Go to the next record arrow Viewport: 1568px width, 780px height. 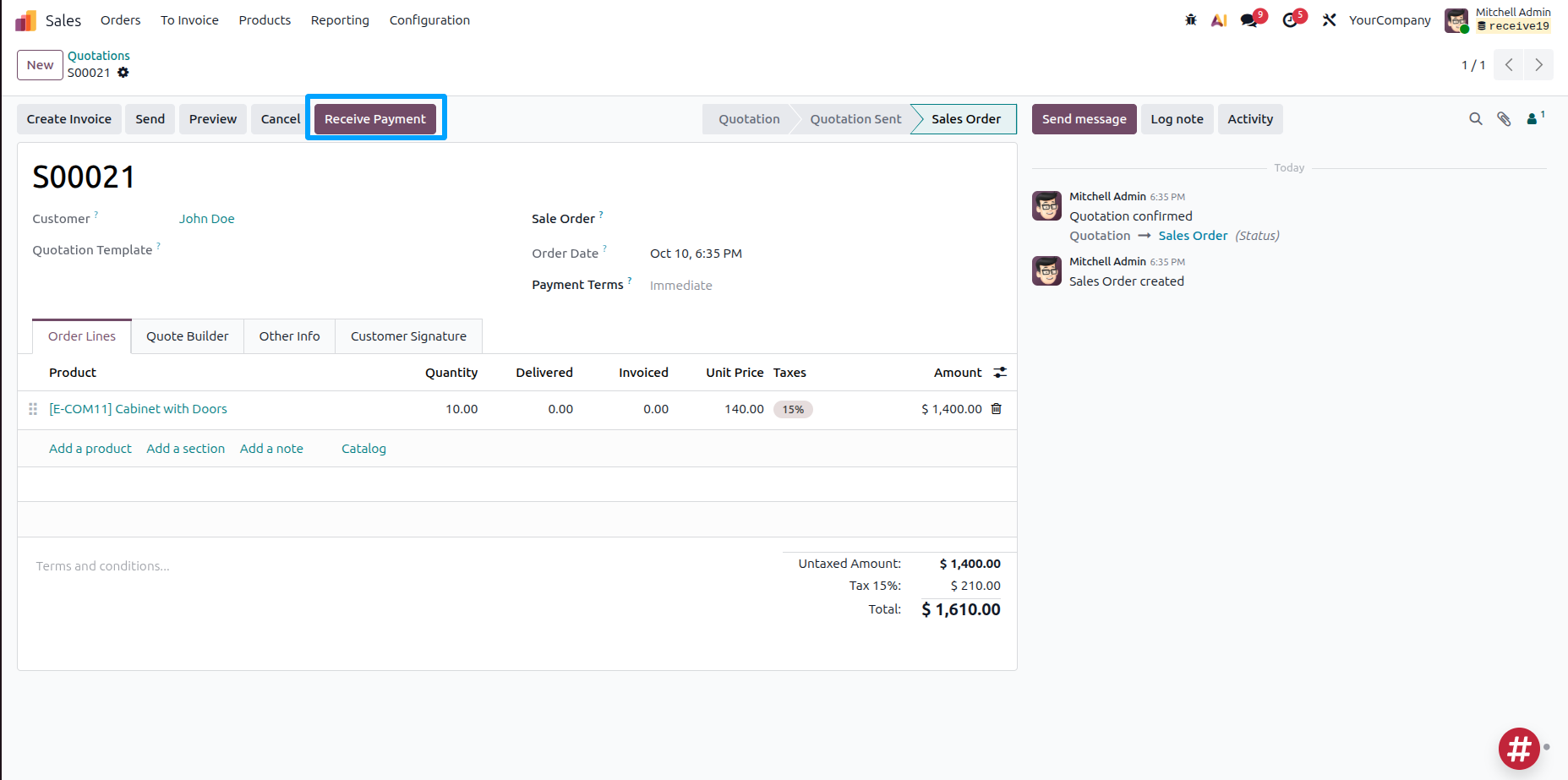(x=1538, y=65)
